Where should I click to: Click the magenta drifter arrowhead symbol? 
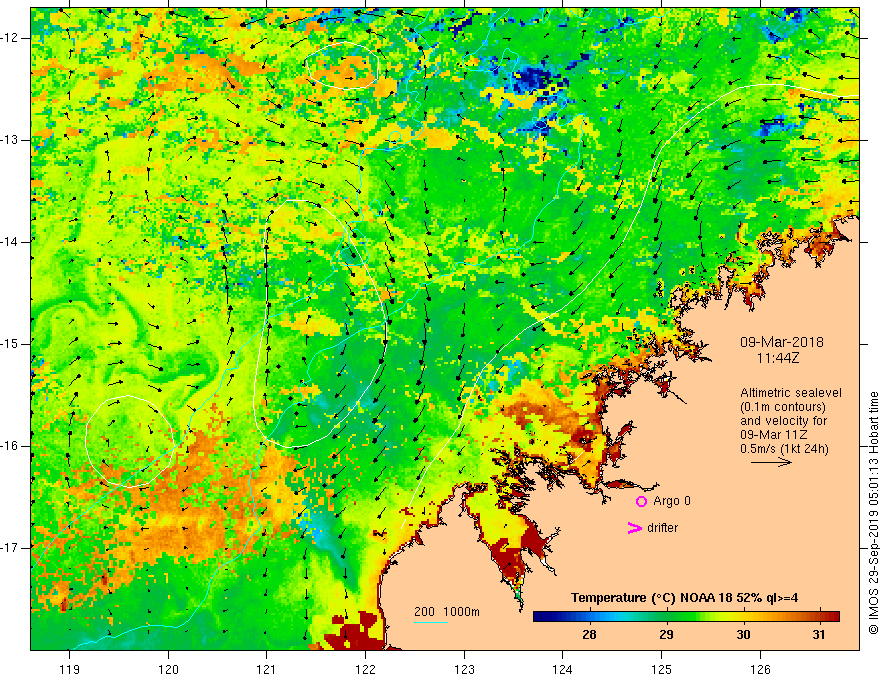coord(634,528)
